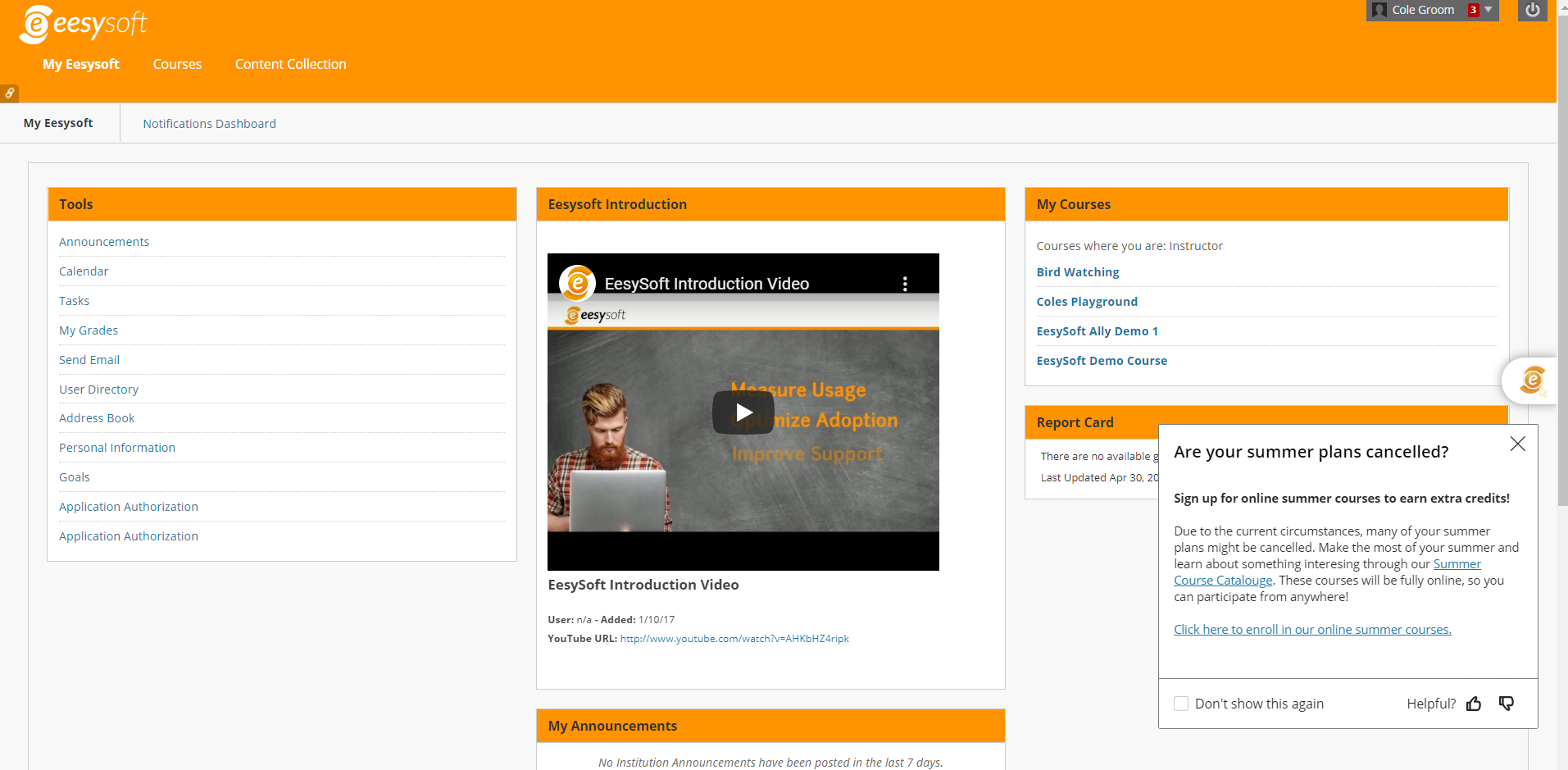Open the Eesysoft floating help widget

1532,380
